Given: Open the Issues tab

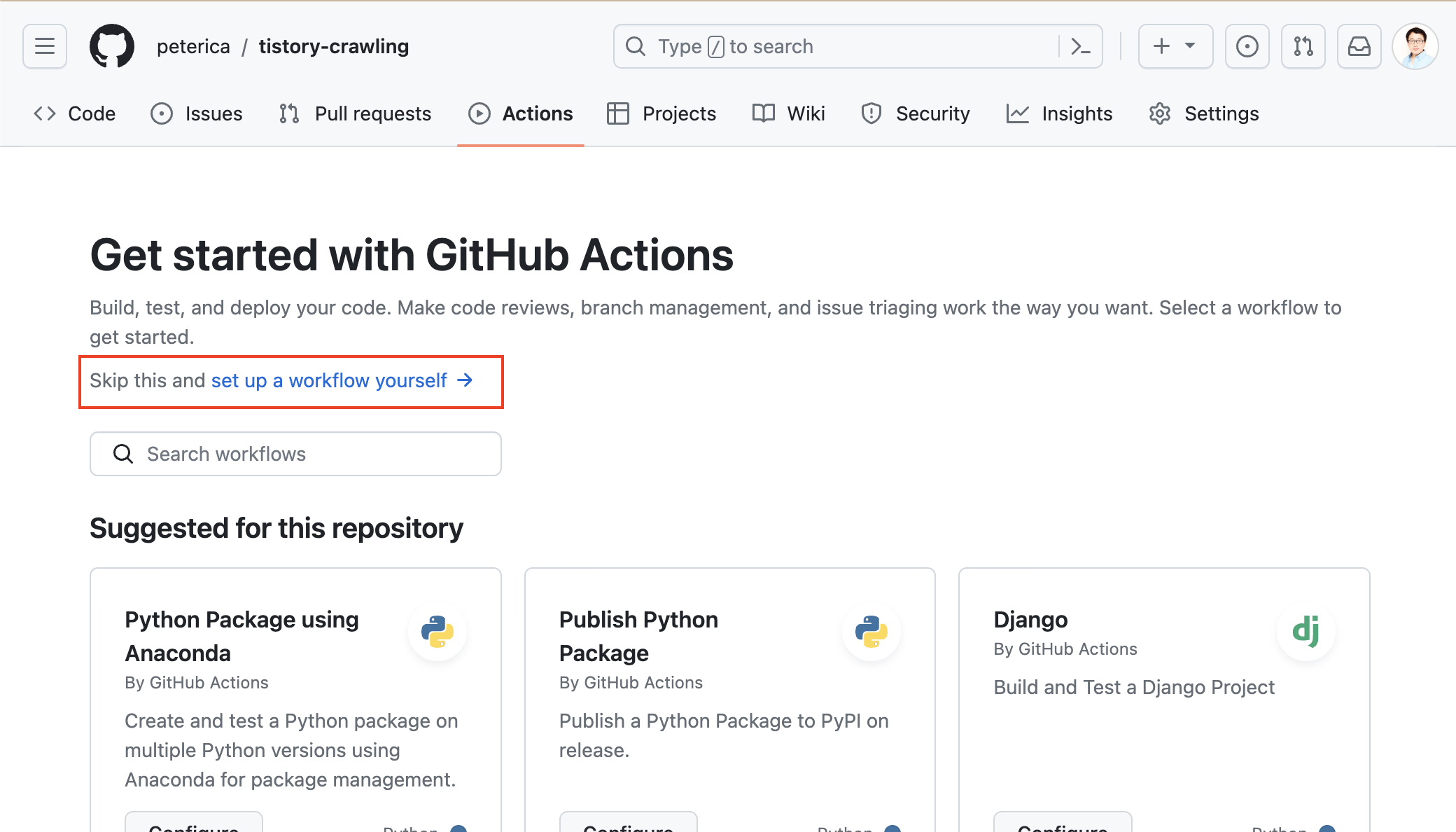Looking at the screenshot, I should pos(197,113).
